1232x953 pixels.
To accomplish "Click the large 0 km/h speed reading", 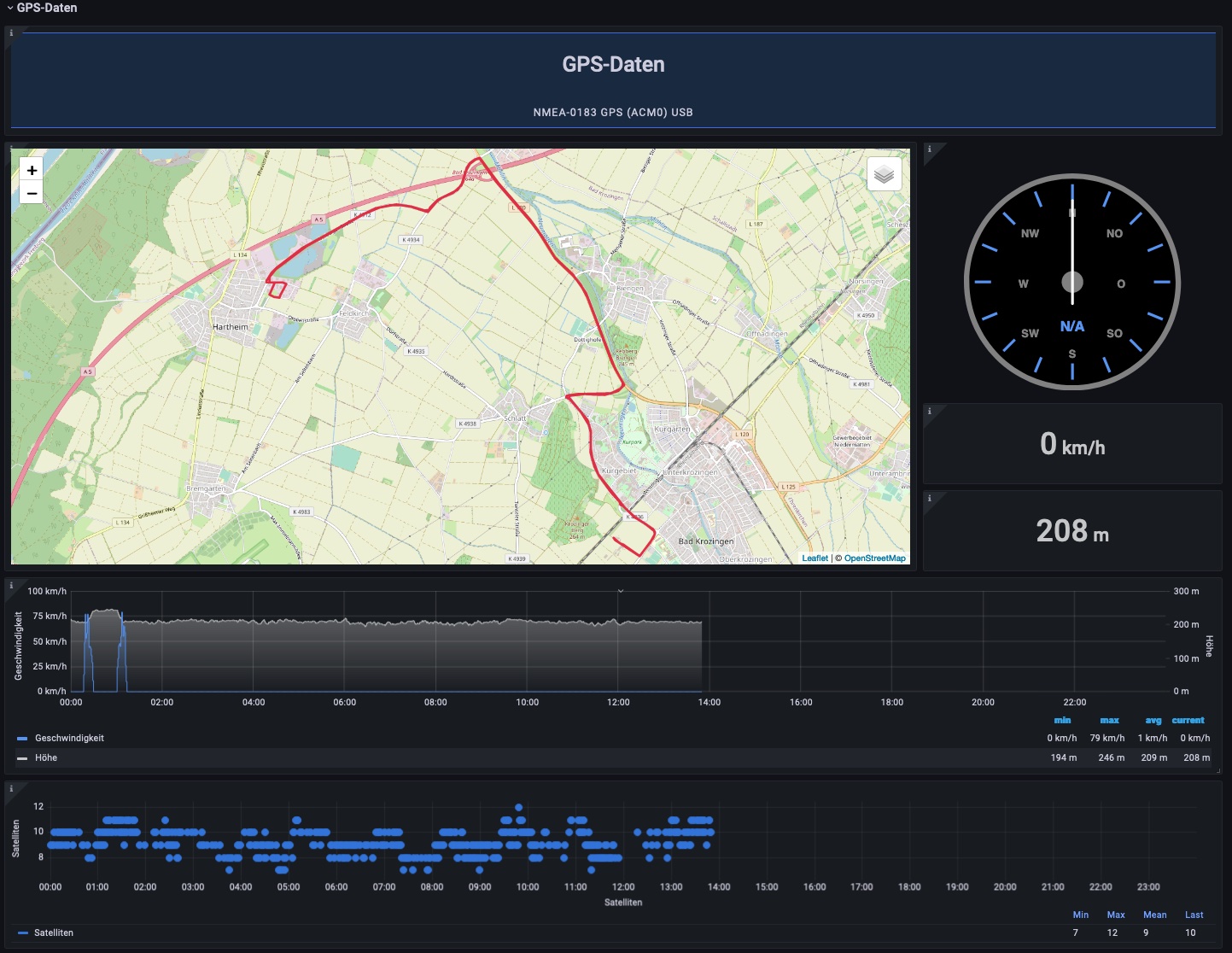I will (1072, 444).
